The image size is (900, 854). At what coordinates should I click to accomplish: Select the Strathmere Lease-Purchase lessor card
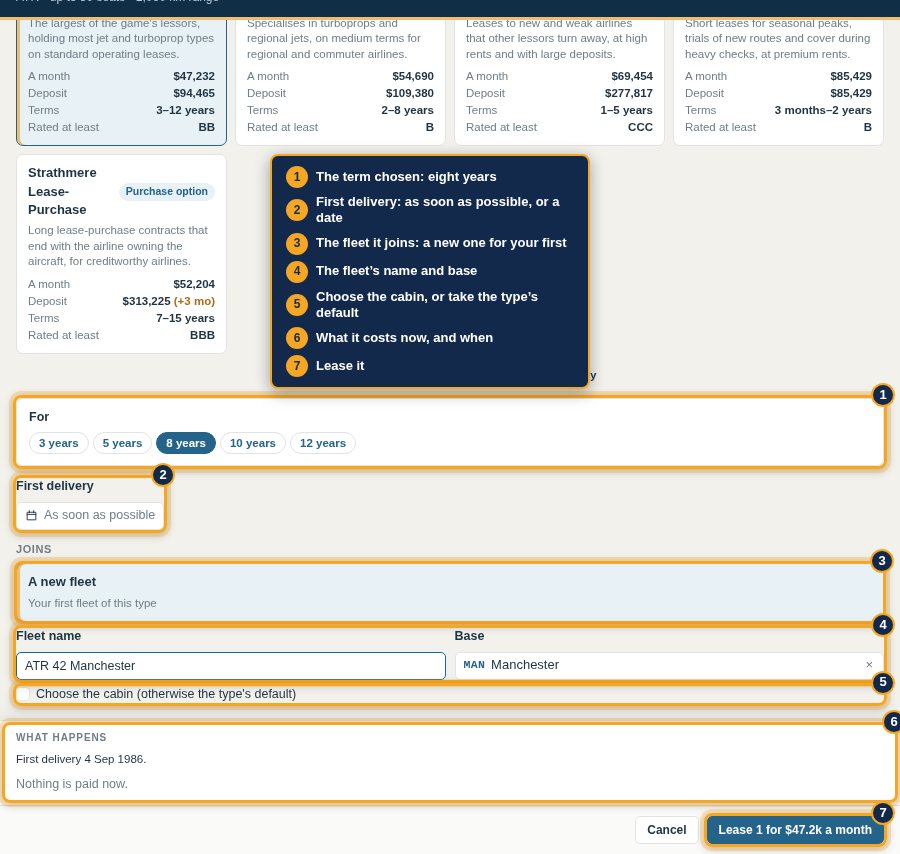tap(122, 254)
